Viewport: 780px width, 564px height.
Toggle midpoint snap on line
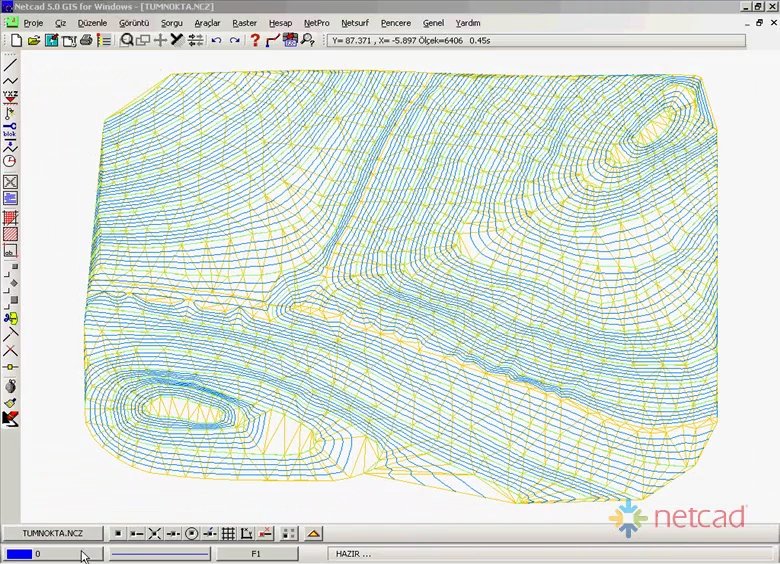point(173,534)
